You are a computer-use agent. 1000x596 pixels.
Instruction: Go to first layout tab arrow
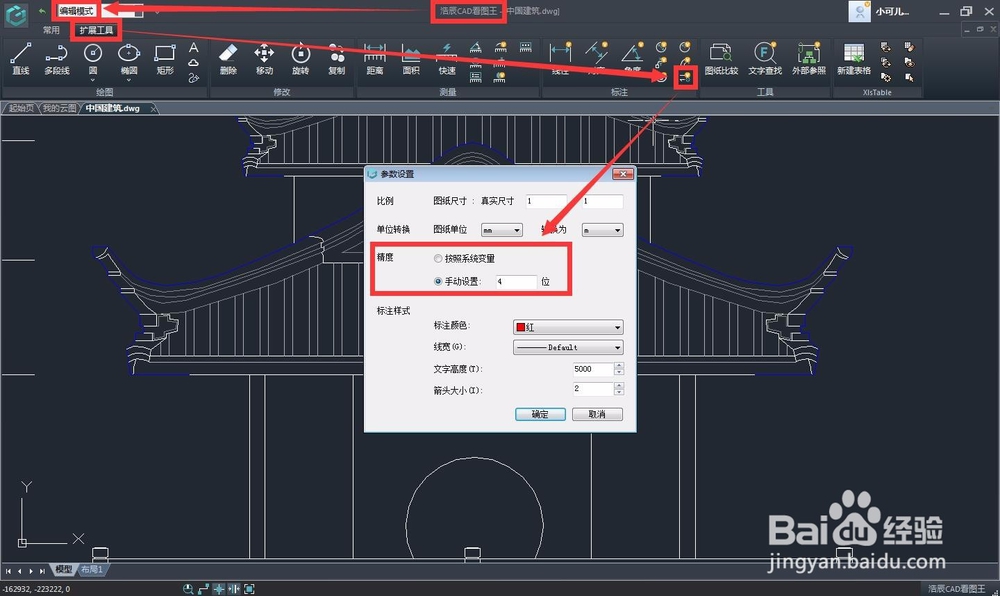click(9, 571)
